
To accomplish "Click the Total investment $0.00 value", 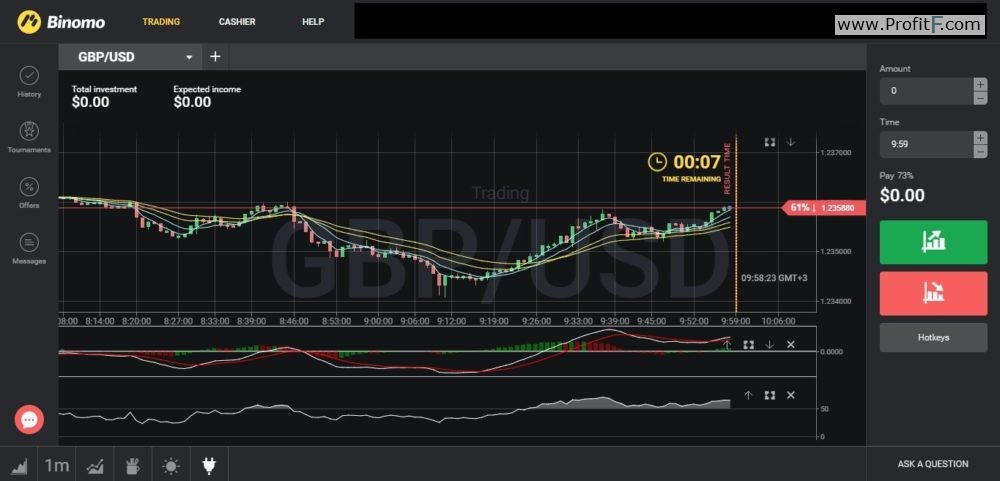I will coord(91,102).
